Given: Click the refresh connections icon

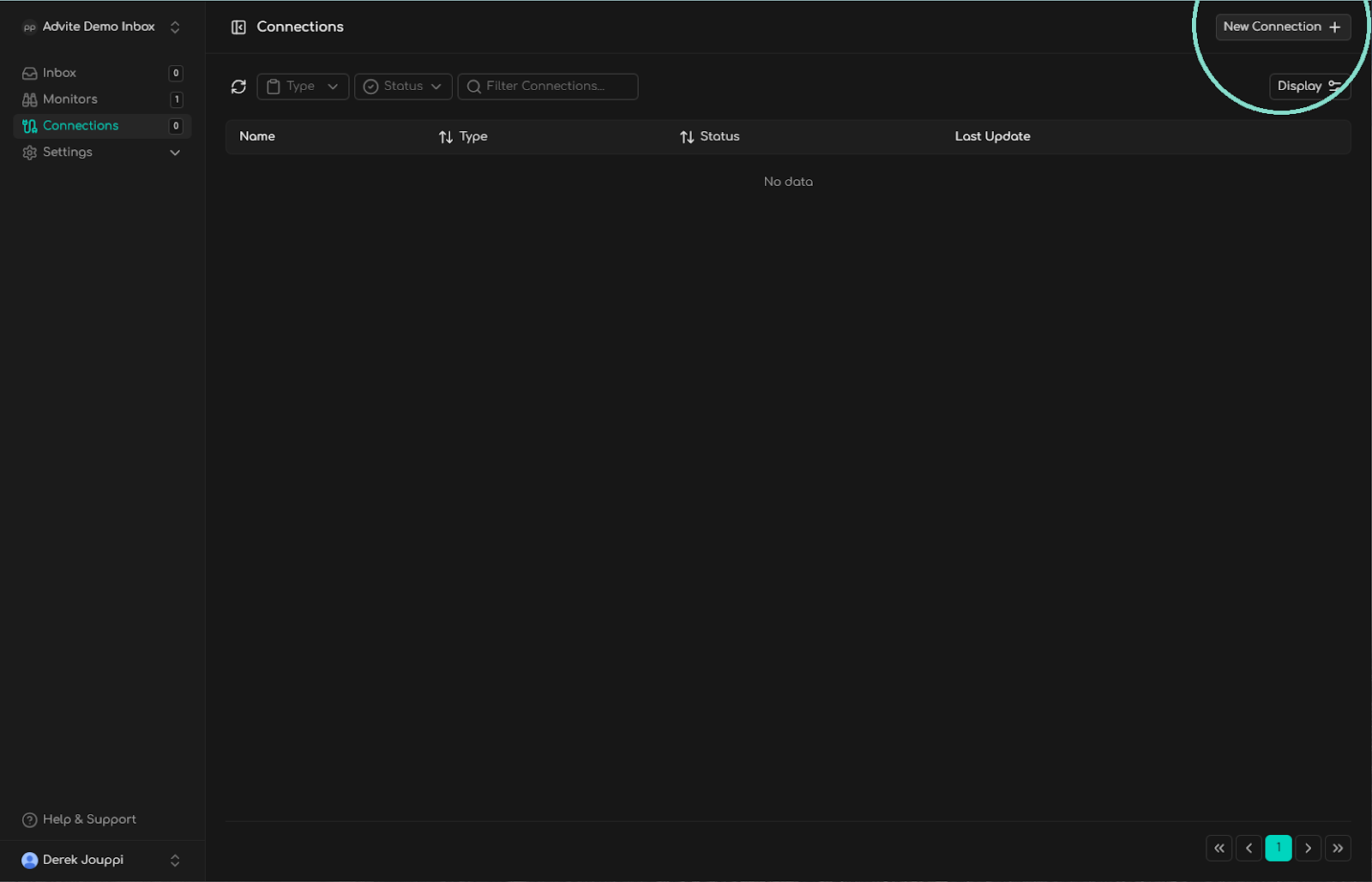Looking at the screenshot, I should coord(238,87).
